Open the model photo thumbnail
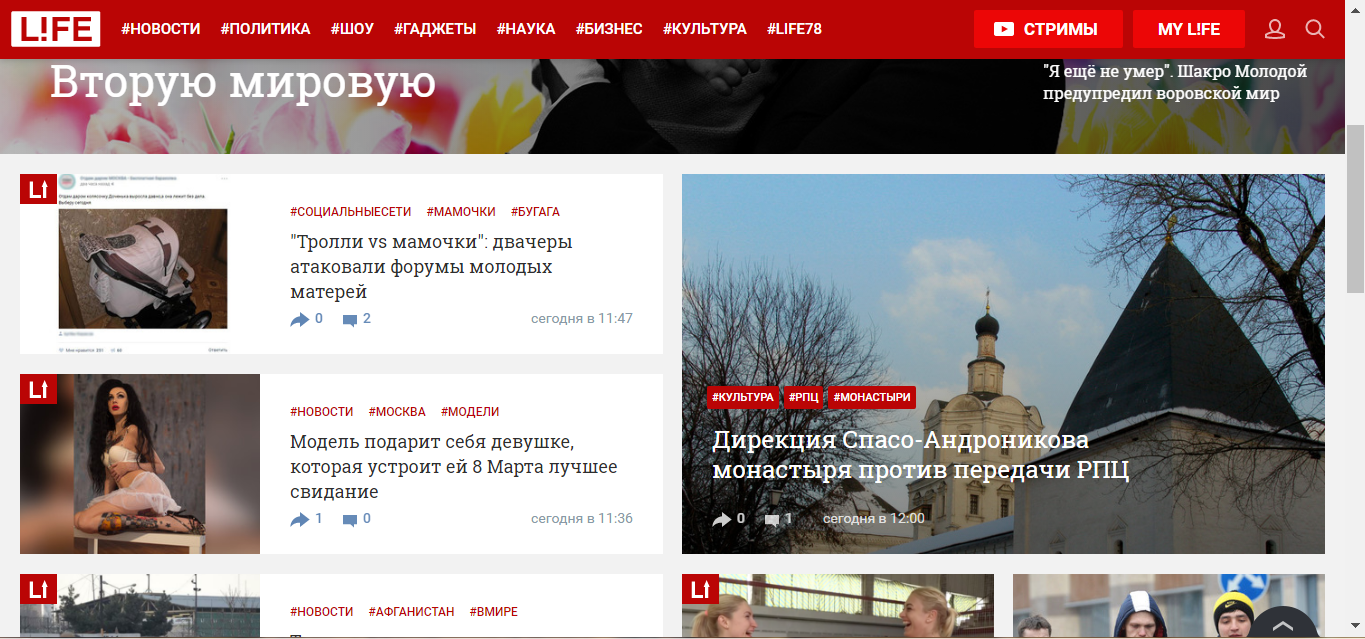 140,464
